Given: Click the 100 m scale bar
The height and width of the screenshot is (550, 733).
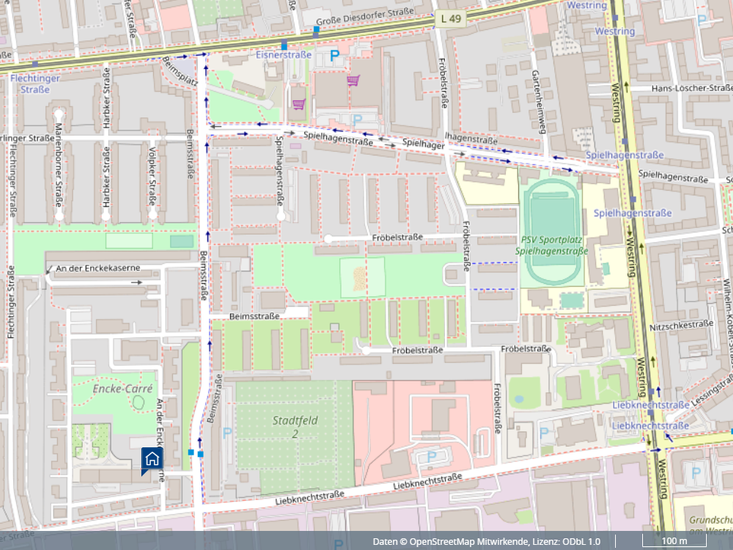Looking at the screenshot, I should [675, 541].
